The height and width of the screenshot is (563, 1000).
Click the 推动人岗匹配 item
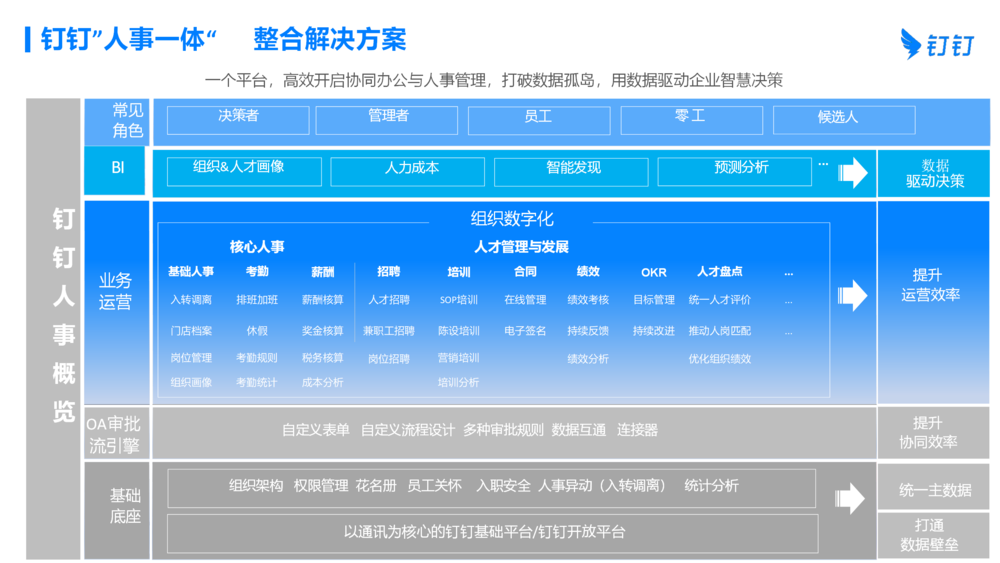(x=719, y=331)
